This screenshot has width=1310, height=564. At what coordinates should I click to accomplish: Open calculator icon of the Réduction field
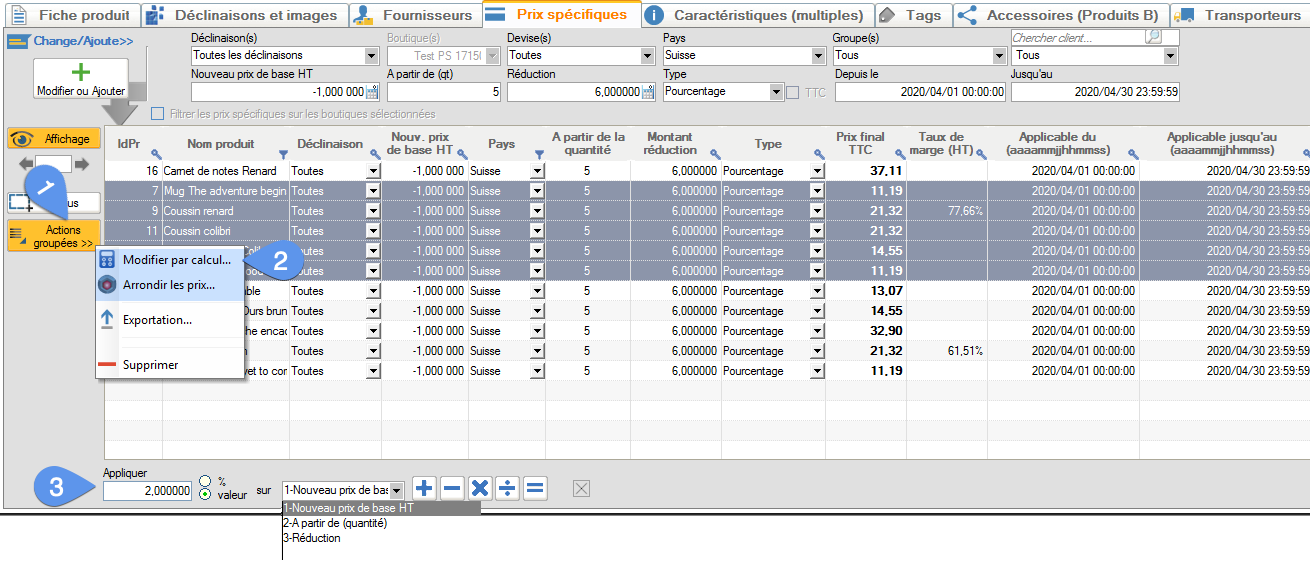pyautogui.click(x=648, y=92)
